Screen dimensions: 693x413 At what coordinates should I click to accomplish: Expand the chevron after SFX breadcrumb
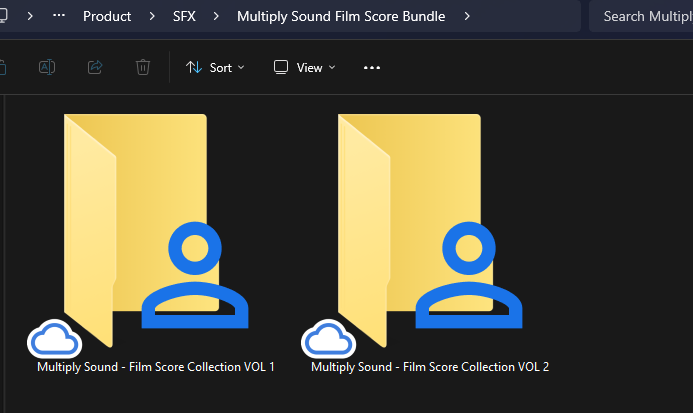(216, 16)
